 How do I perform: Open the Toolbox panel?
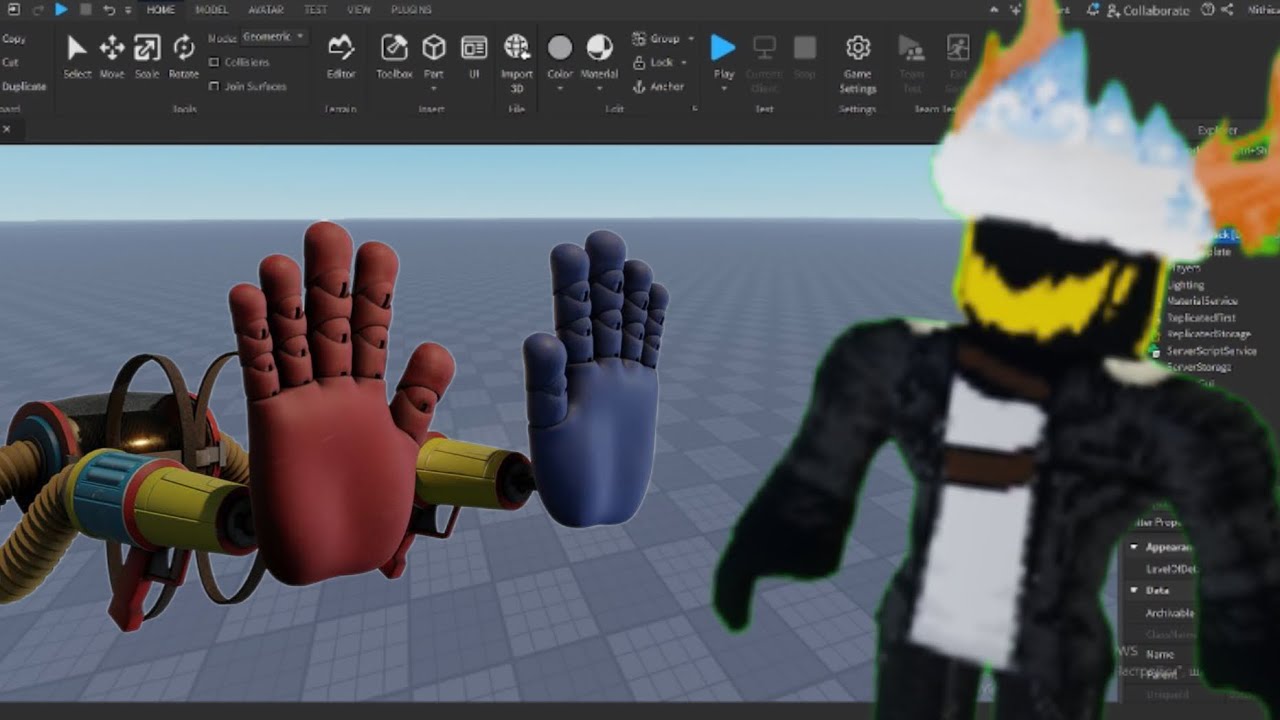point(394,47)
